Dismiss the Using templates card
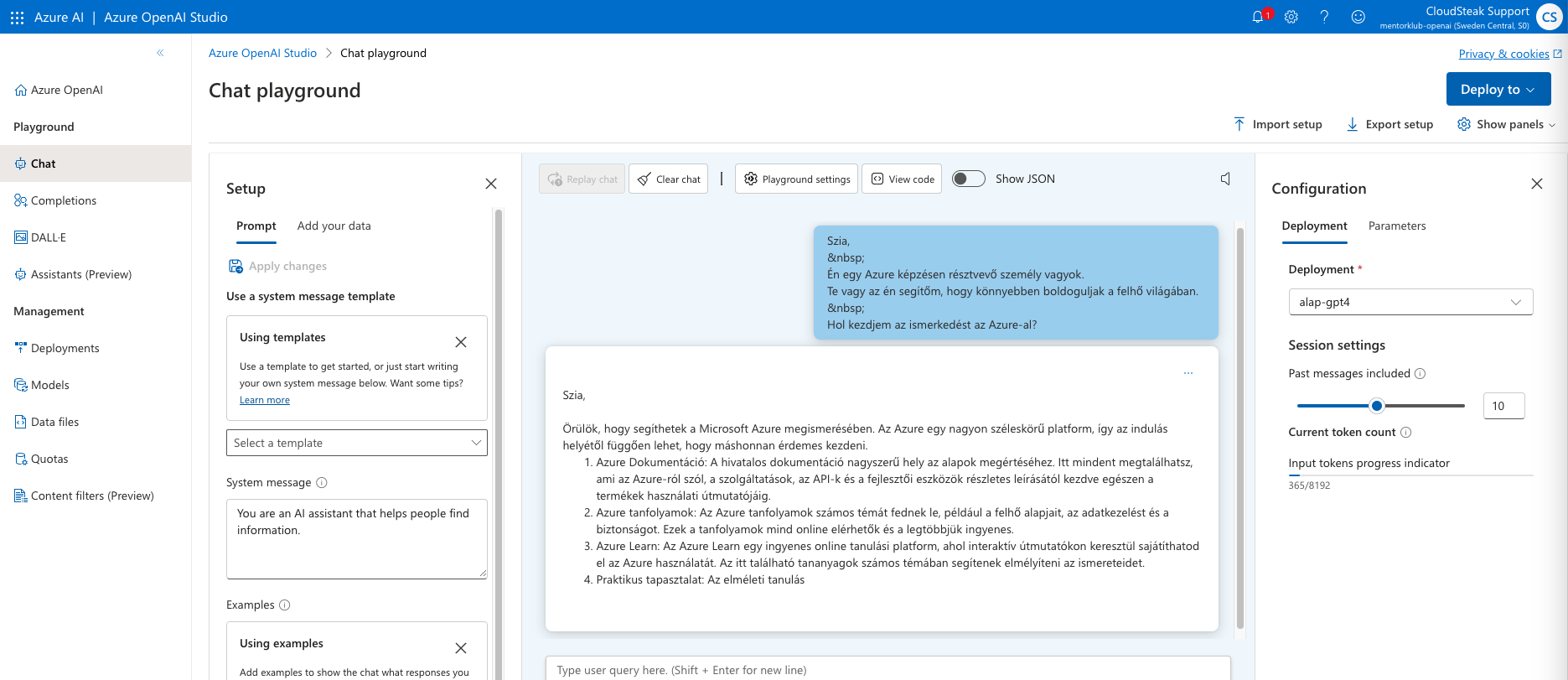The image size is (1568, 680). 461,342
